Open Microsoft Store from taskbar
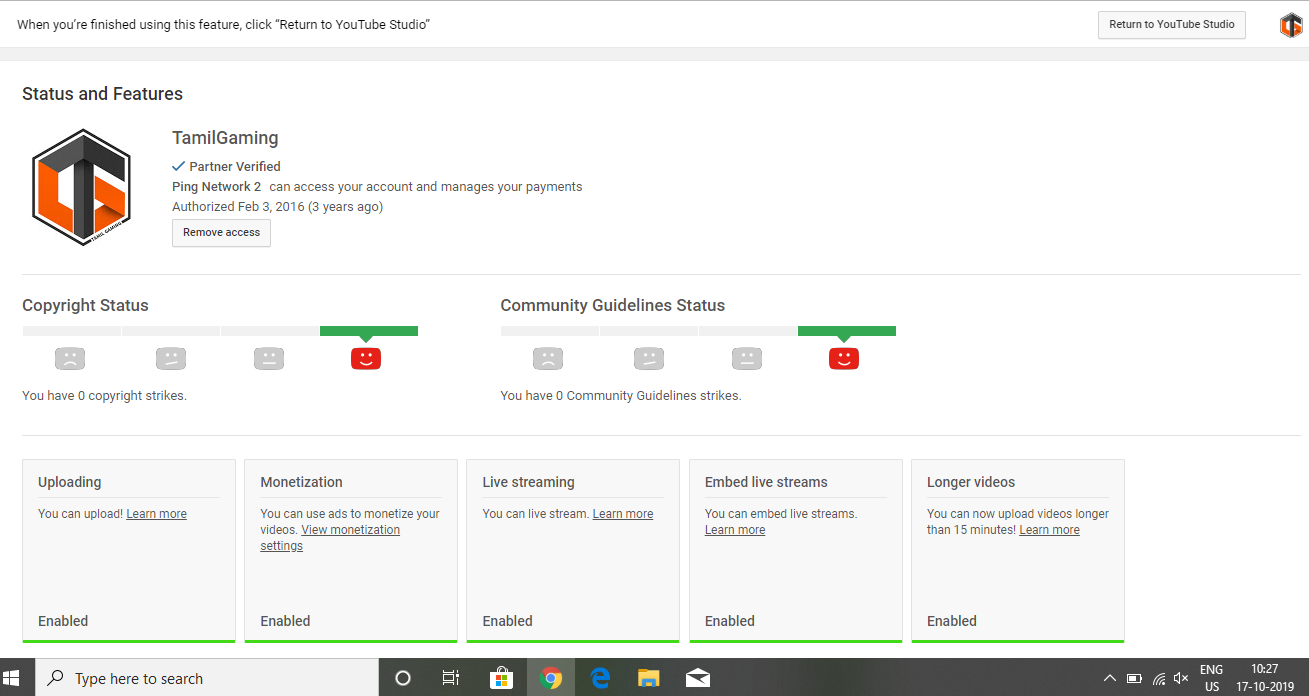This screenshot has width=1309, height=696. [x=501, y=678]
